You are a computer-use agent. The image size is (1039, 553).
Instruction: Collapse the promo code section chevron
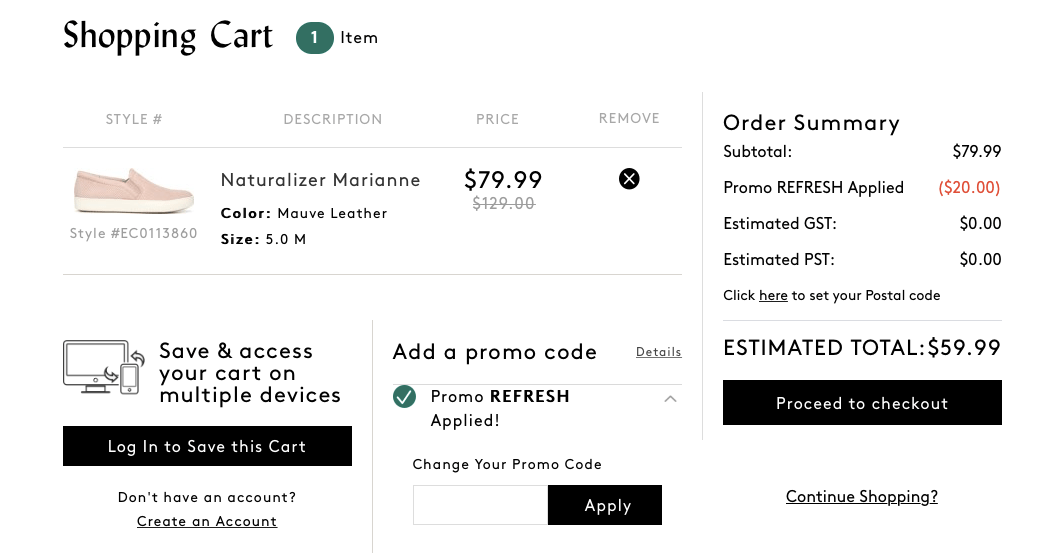(671, 399)
